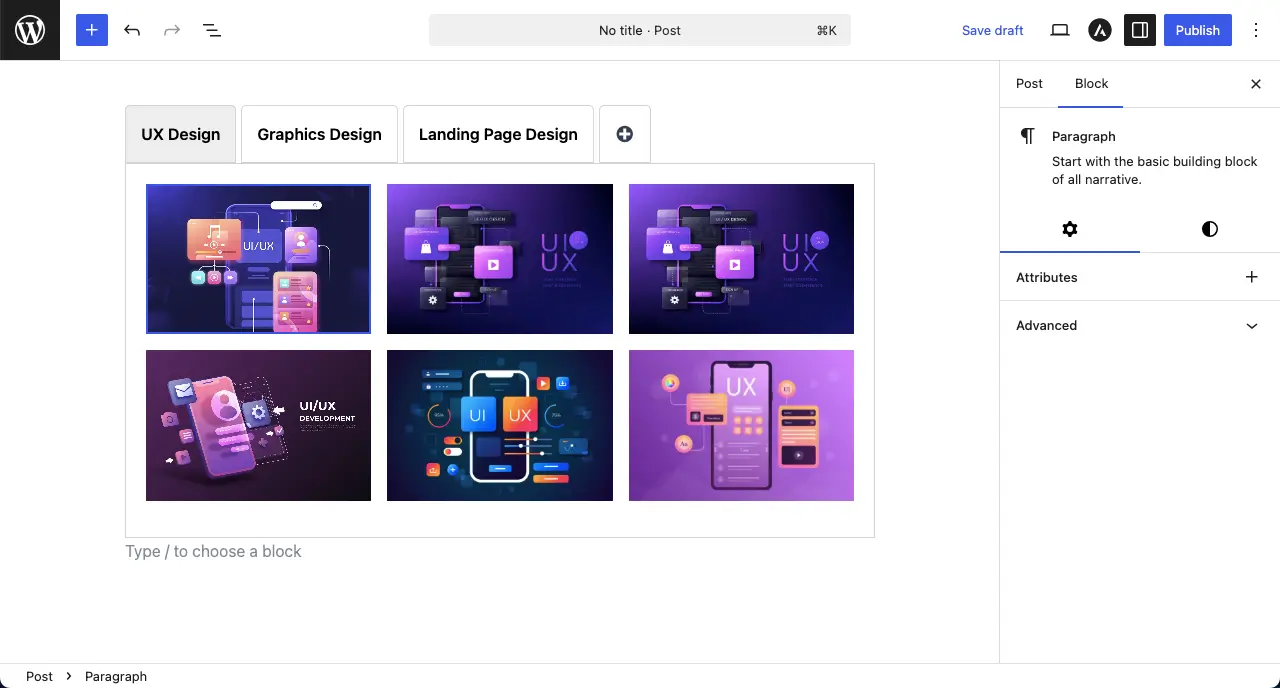Undo the last change
This screenshot has width=1280, height=688.
coord(132,30)
